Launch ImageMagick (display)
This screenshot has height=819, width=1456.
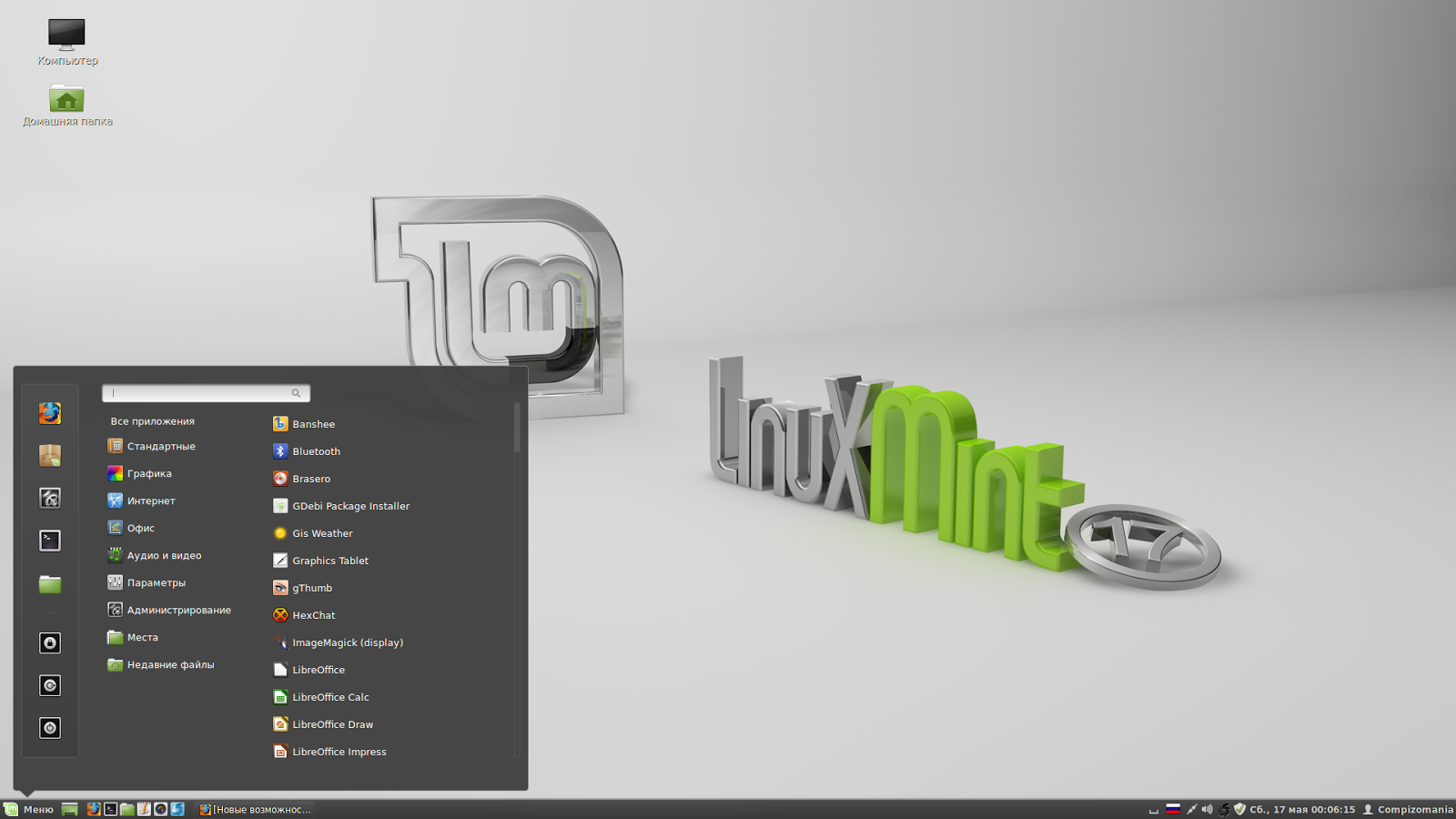[338, 642]
